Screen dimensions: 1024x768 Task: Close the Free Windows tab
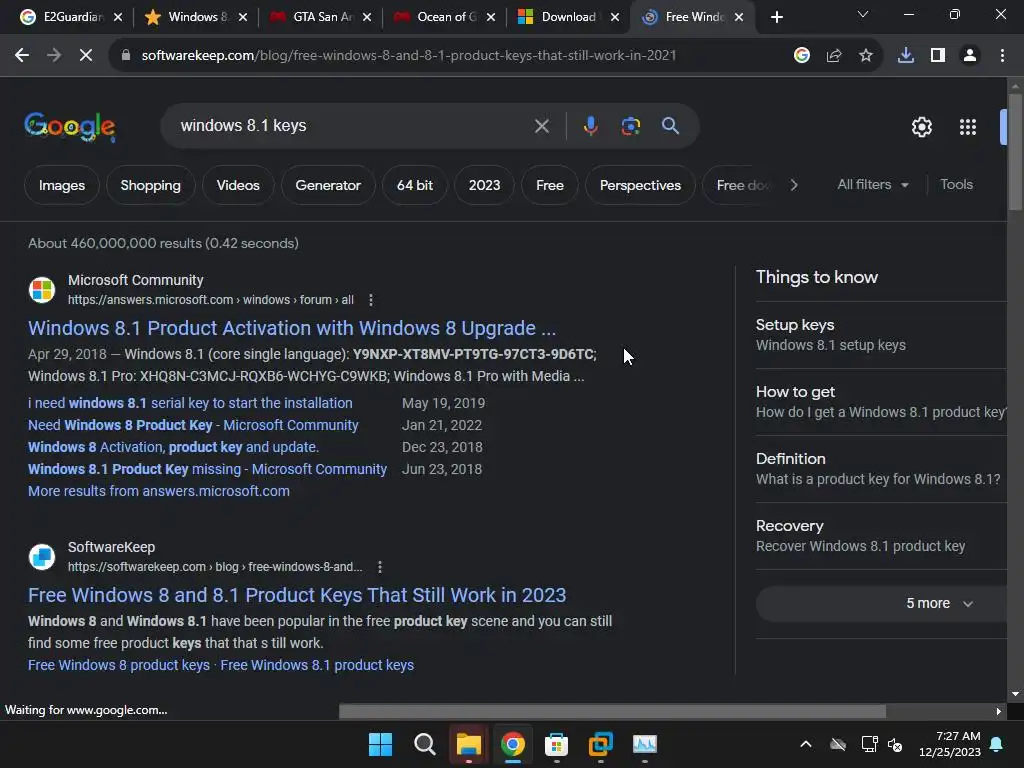[739, 17]
